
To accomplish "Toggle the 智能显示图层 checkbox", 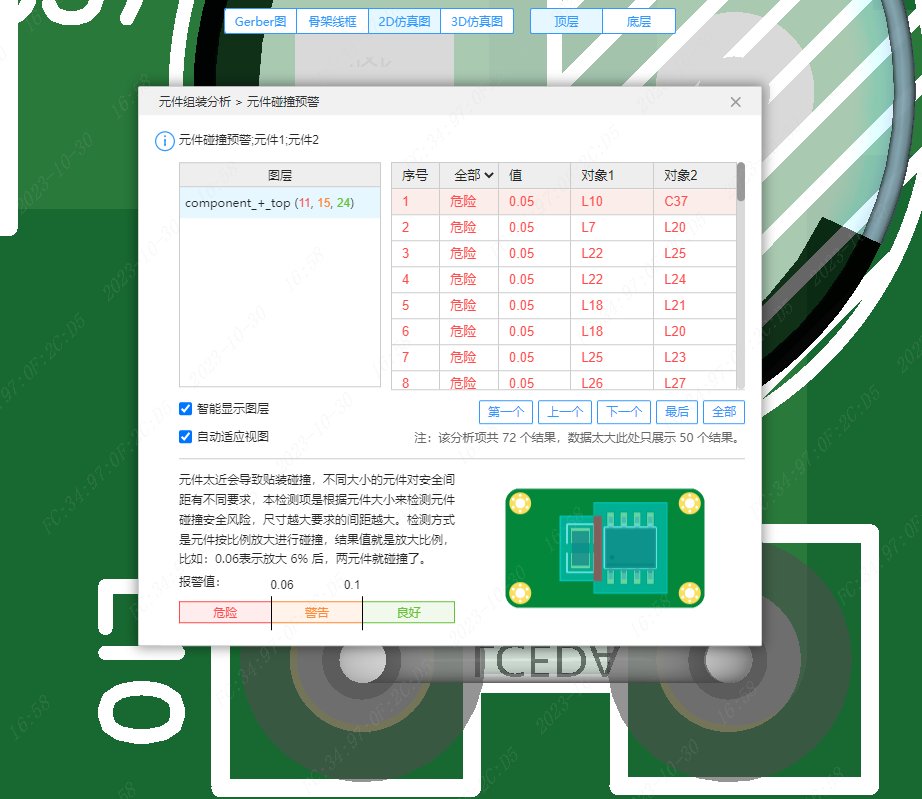I will point(185,409).
